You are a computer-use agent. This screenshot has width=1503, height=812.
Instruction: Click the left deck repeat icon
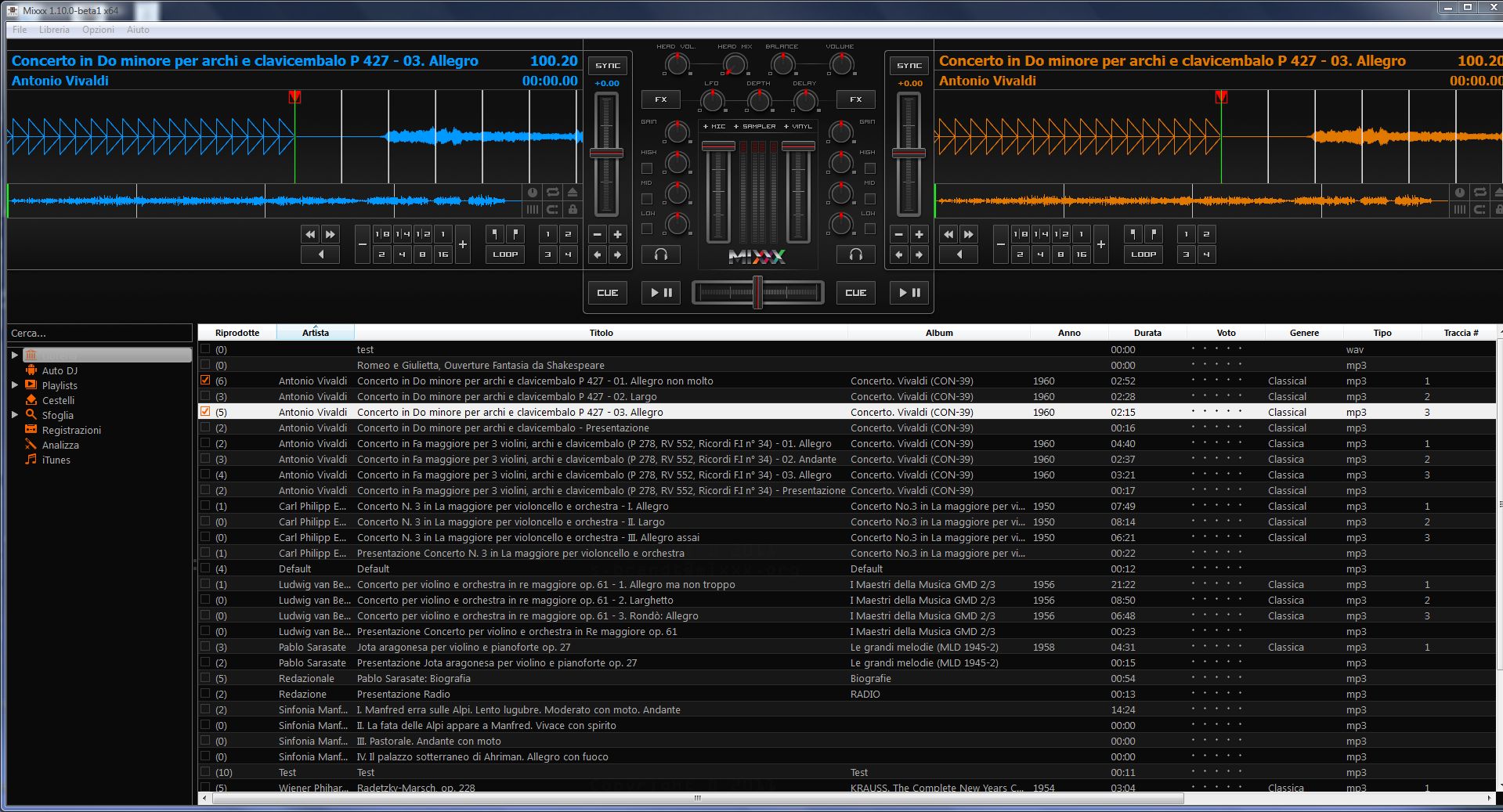coord(553,193)
